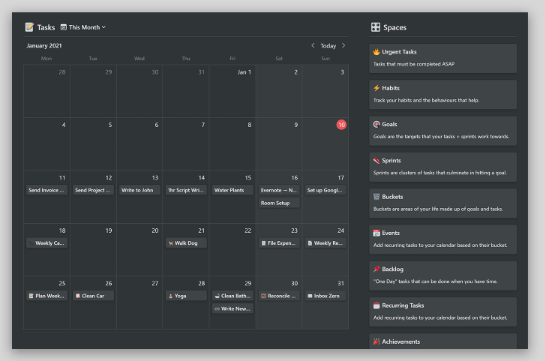
Task: Click the envelope icon on Inbox Zero task
Action: pyautogui.click(x=310, y=296)
